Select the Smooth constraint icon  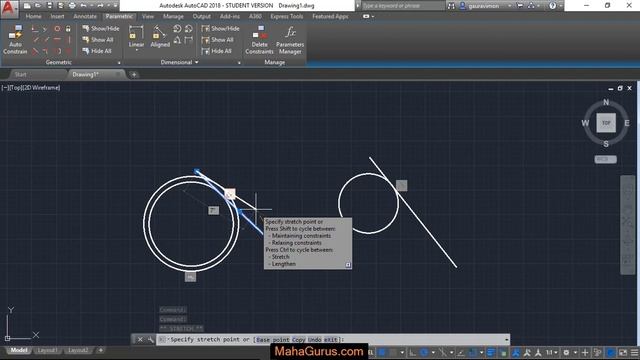pyautogui.click(x=46, y=51)
